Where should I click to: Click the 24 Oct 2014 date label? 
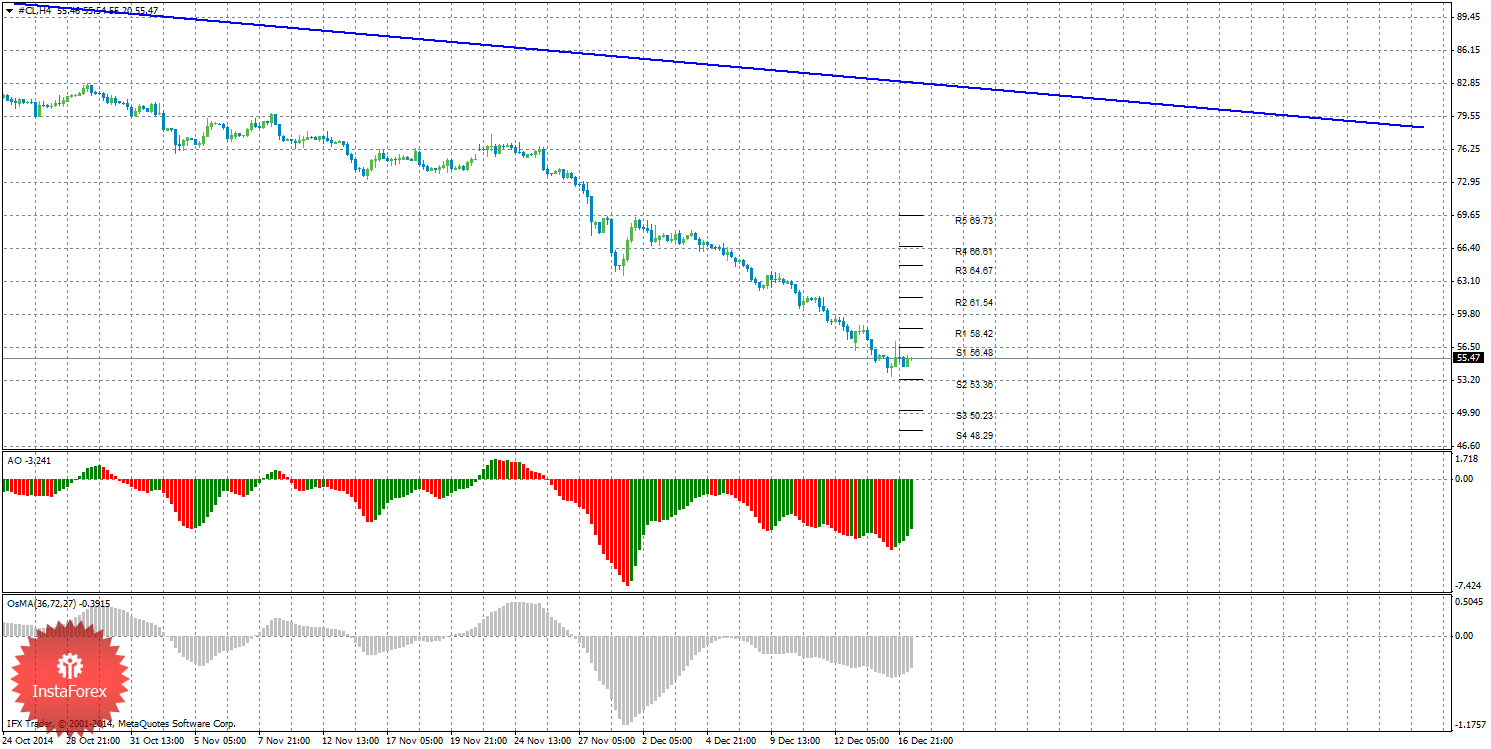point(27,741)
